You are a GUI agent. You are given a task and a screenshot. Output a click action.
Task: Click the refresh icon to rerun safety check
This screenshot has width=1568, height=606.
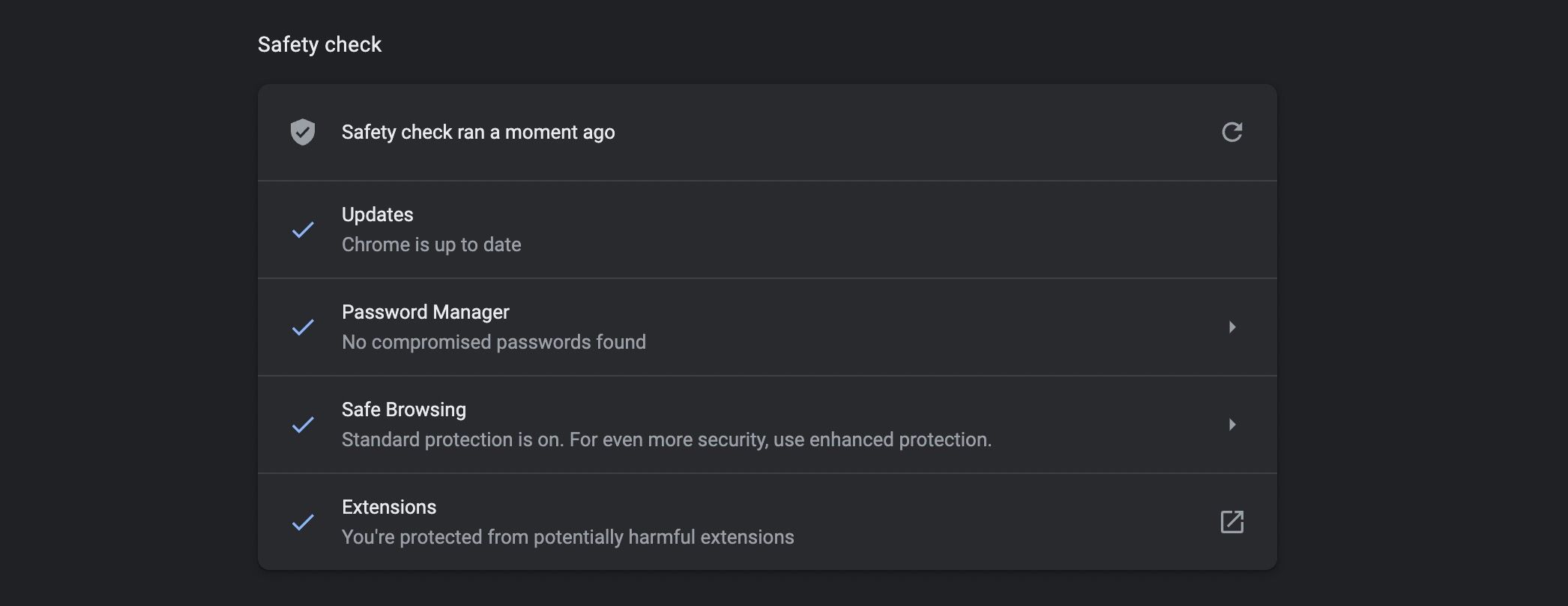pyautogui.click(x=1233, y=132)
